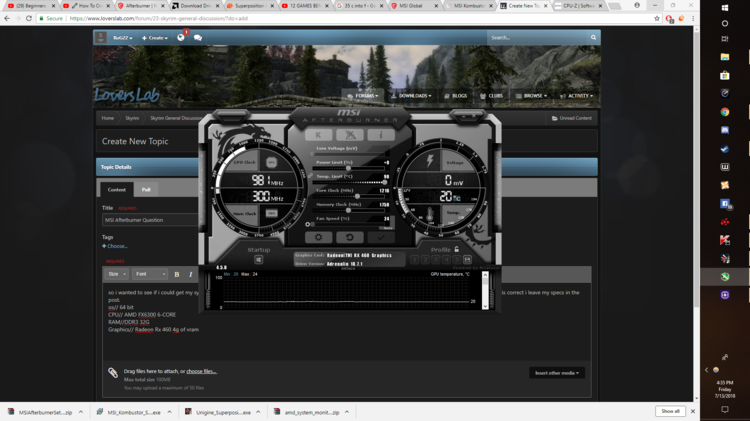The width and height of the screenshot is (750, 421).
Task: Open the Windows Start button
Action: (725, 8)
